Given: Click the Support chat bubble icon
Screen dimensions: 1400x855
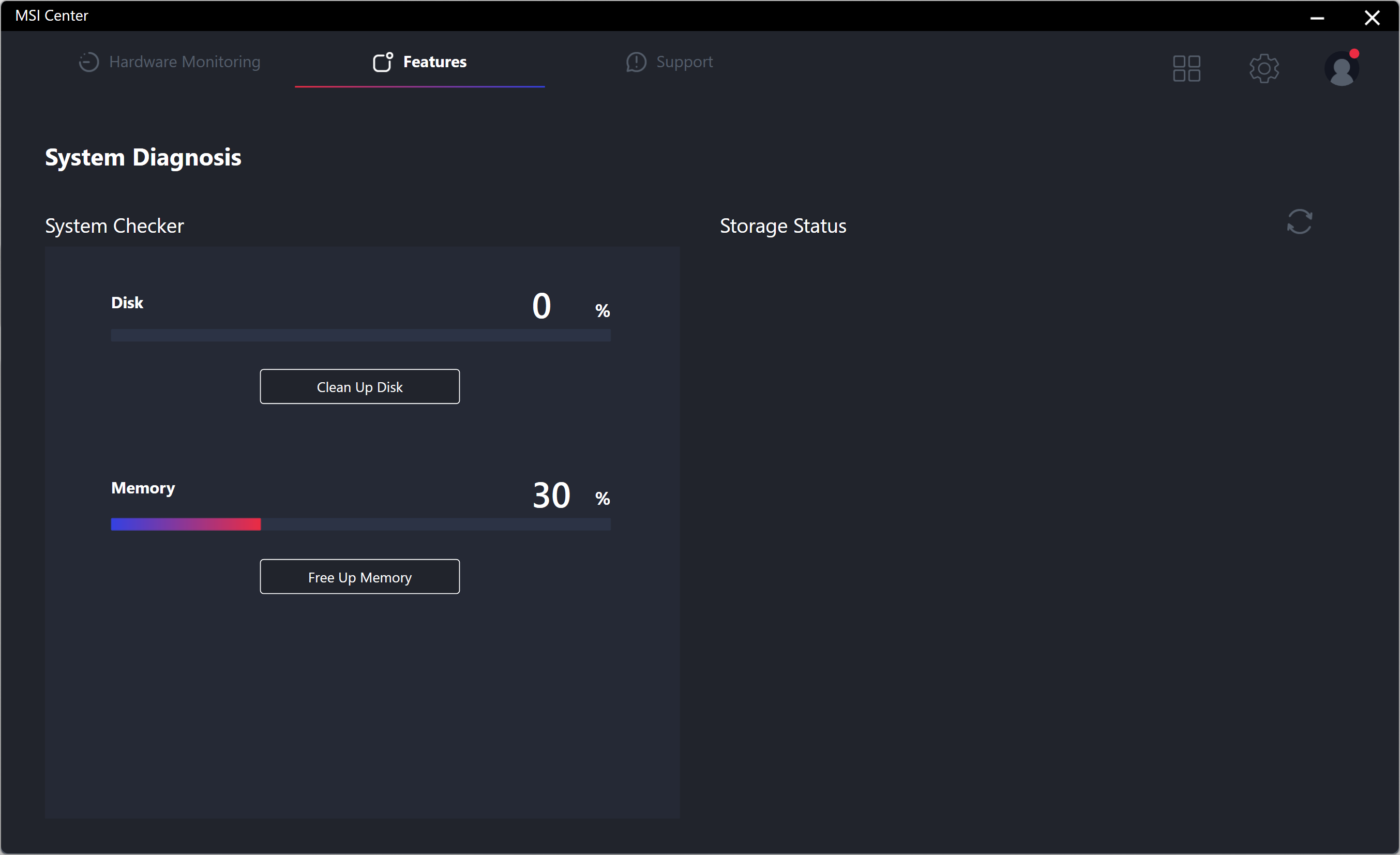Looking at the screenshot, I should [x=636, y=62].
